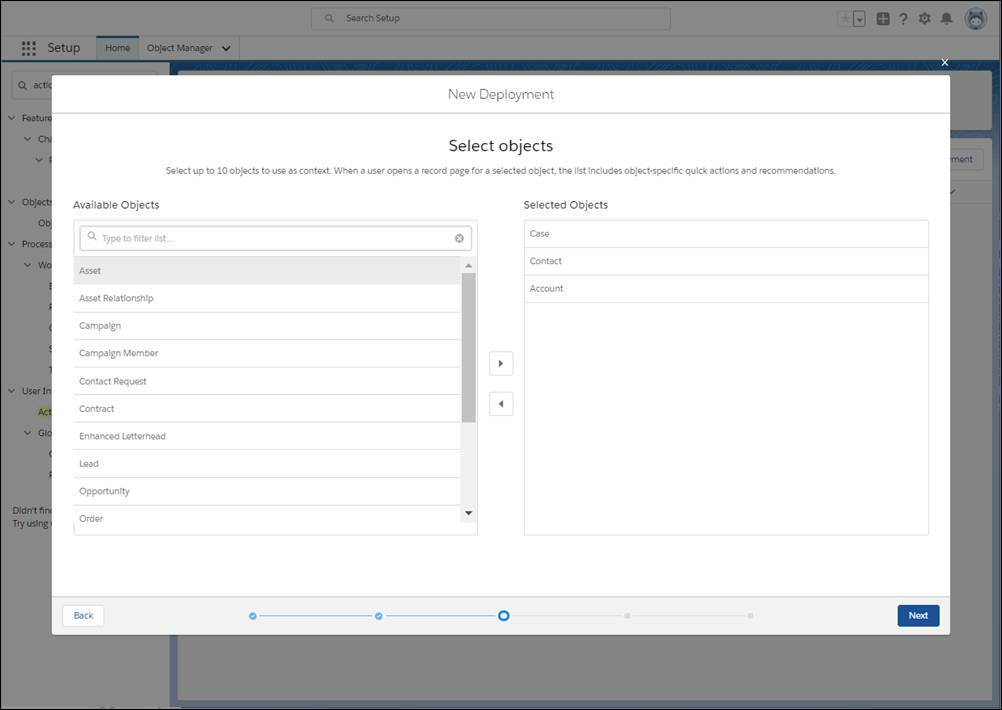Viewport: 1002px width, 710px height.
Task: Select Asset in Available Objects
Action: pyautogui.click(x=267, y=270)
